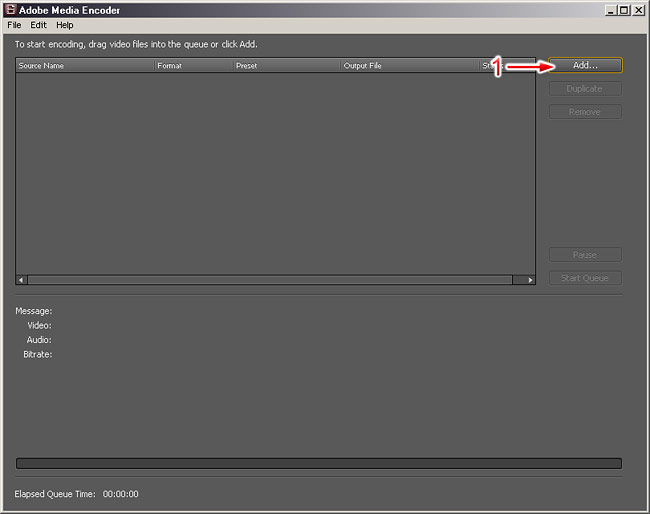Image resolution: width=650 pixels, height=514 pixels.
Task: Minimize the Adobe Media Encoder window
Action: point(610,10)
